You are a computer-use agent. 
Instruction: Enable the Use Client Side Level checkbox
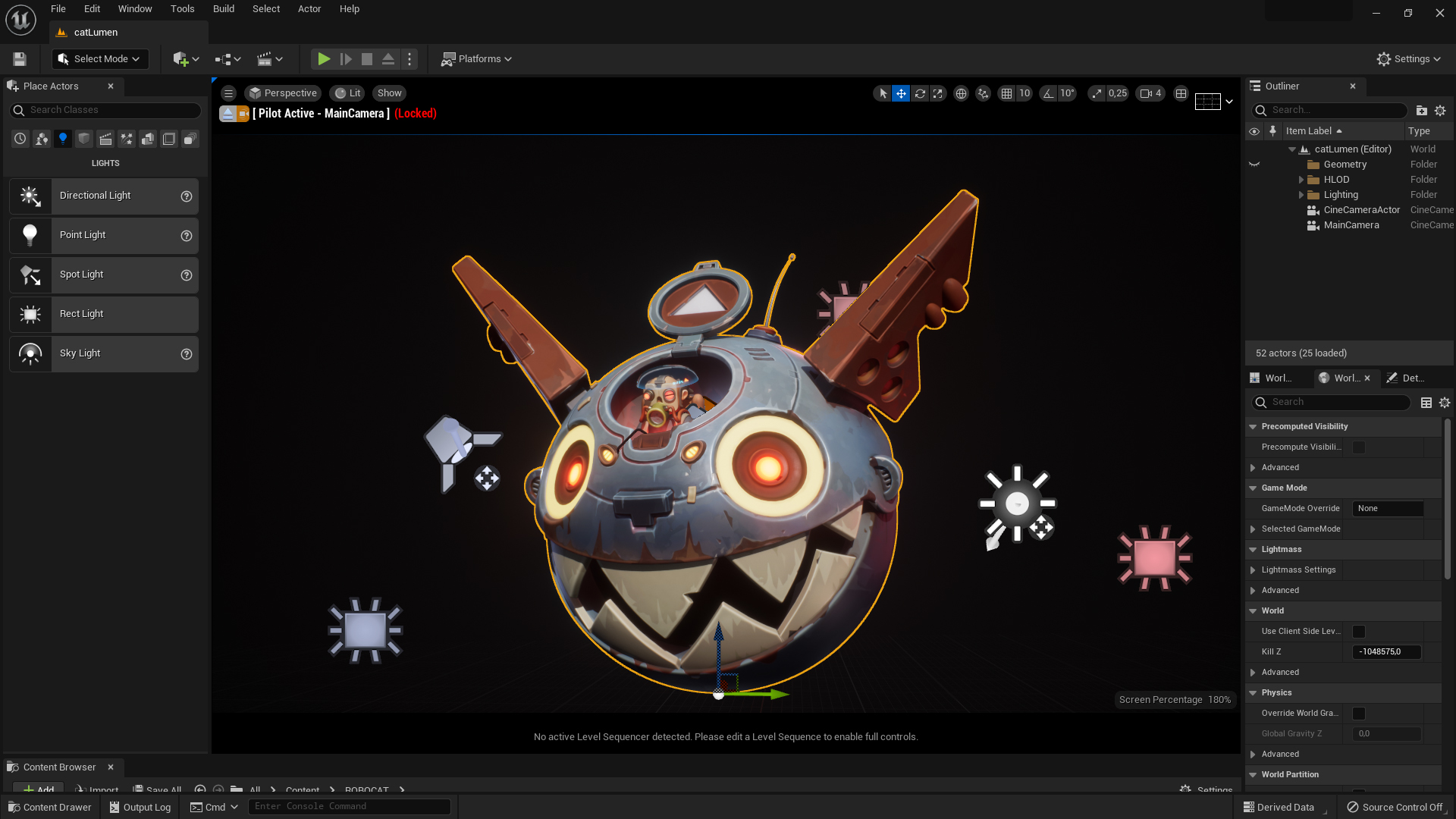click(1359, 631)
